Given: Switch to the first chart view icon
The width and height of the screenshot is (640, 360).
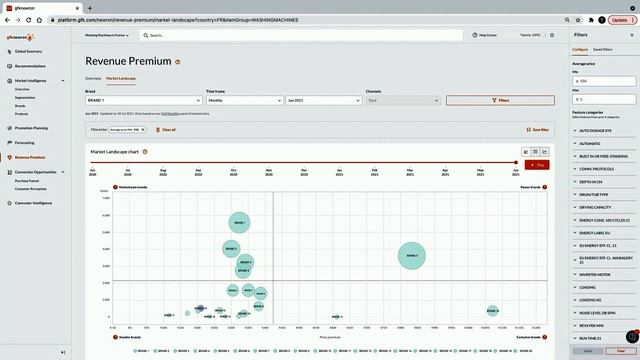Looking at the screenshot, I should pyautogui.click(x=526, y=152).
